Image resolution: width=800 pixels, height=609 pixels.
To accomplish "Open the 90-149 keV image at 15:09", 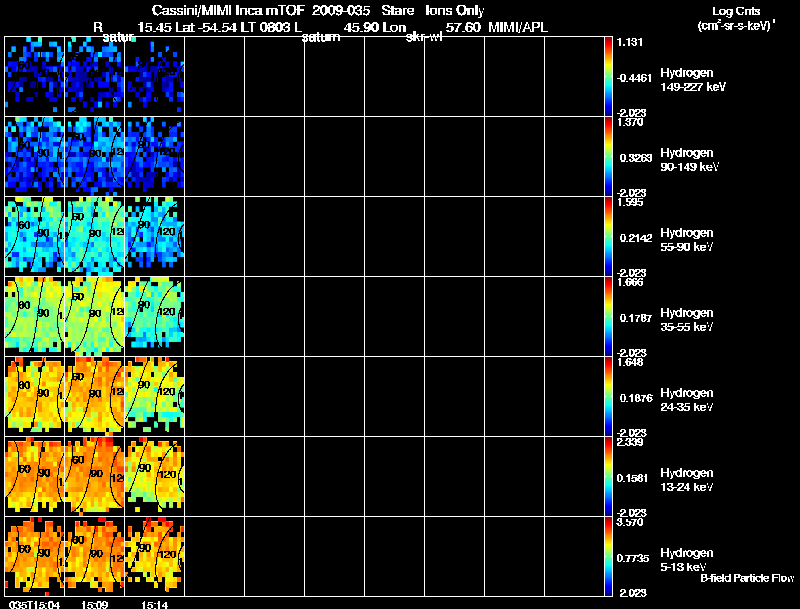I will click(x=95, y=156).
